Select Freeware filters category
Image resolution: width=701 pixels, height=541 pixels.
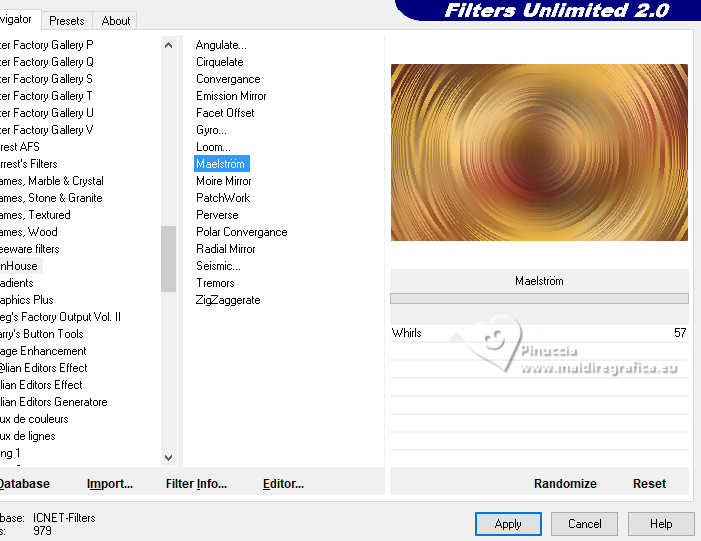(30, 249)
